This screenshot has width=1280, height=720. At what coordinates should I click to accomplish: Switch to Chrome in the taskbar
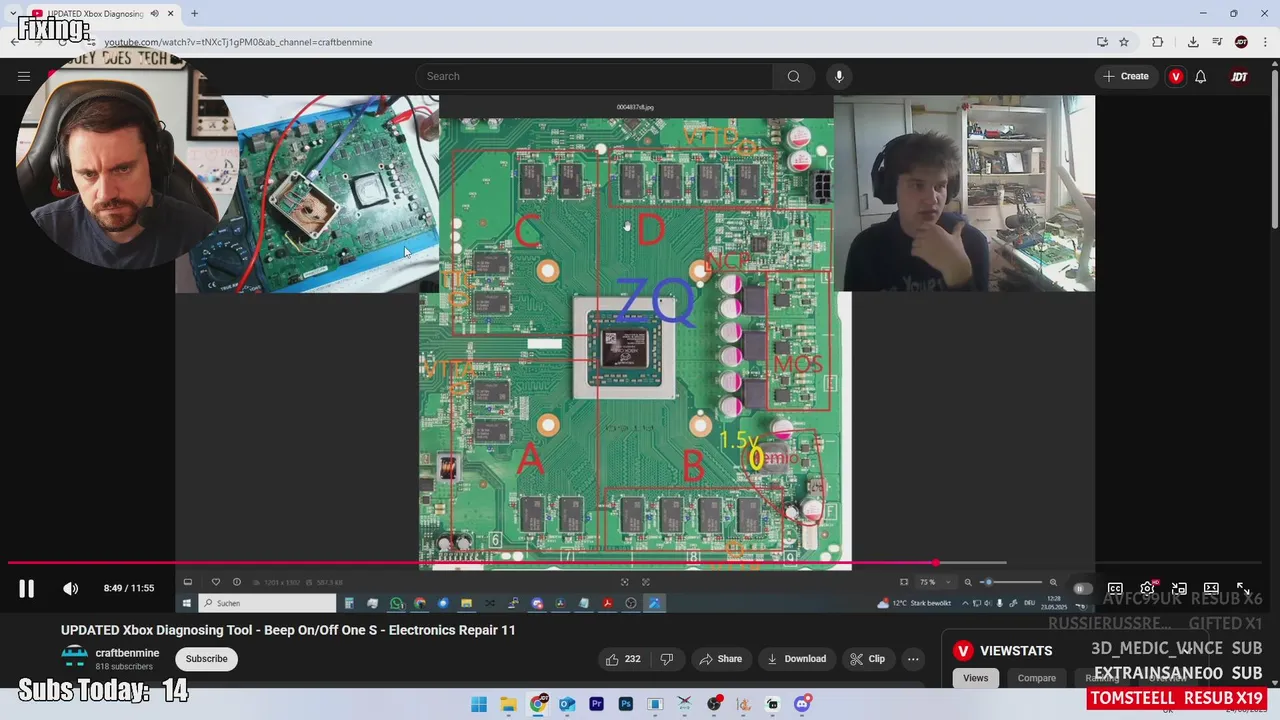538,704
